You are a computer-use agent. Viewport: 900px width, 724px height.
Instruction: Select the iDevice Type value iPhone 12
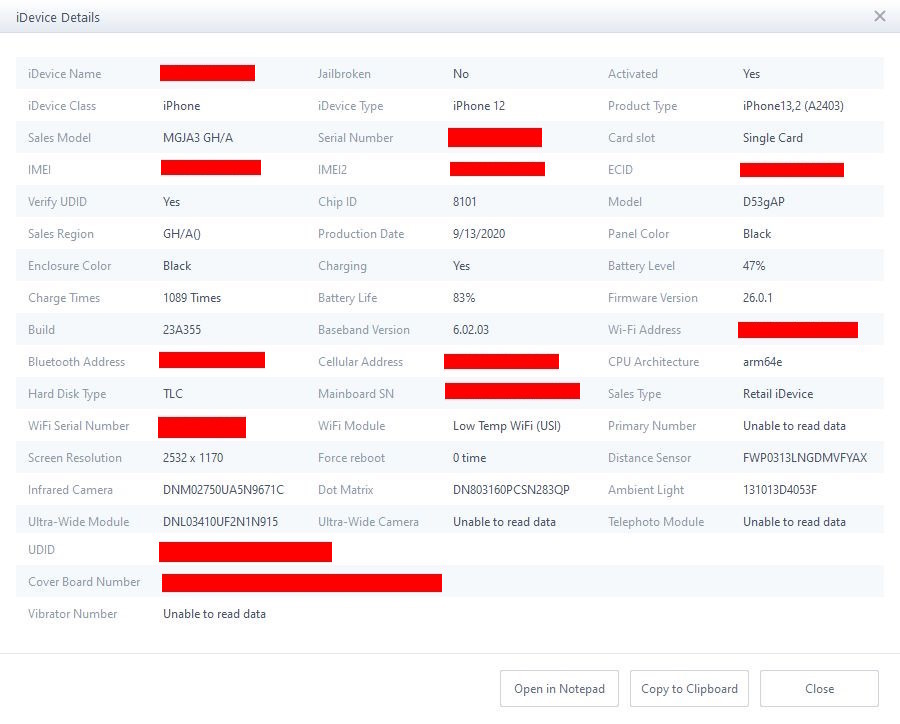click(x=479, y=106)
